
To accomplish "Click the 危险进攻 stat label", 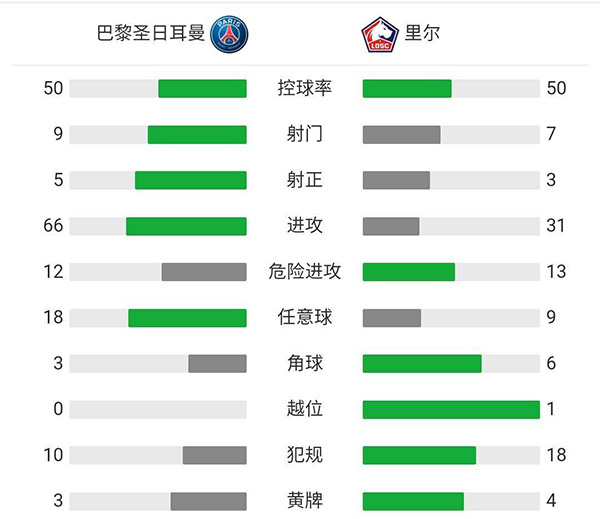I will tap(304, 272).
